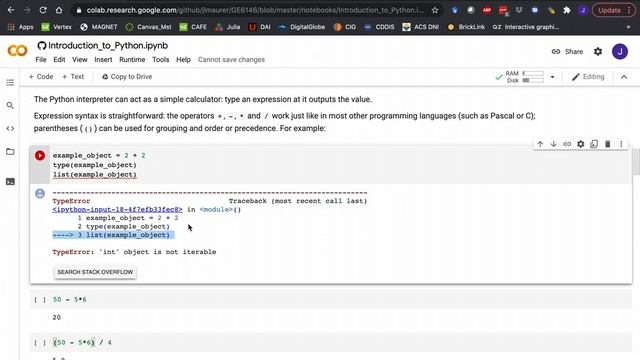Screen dimensions: 640x360
Task: Open Colab settings gear
Action: click(x=598, y=51)
